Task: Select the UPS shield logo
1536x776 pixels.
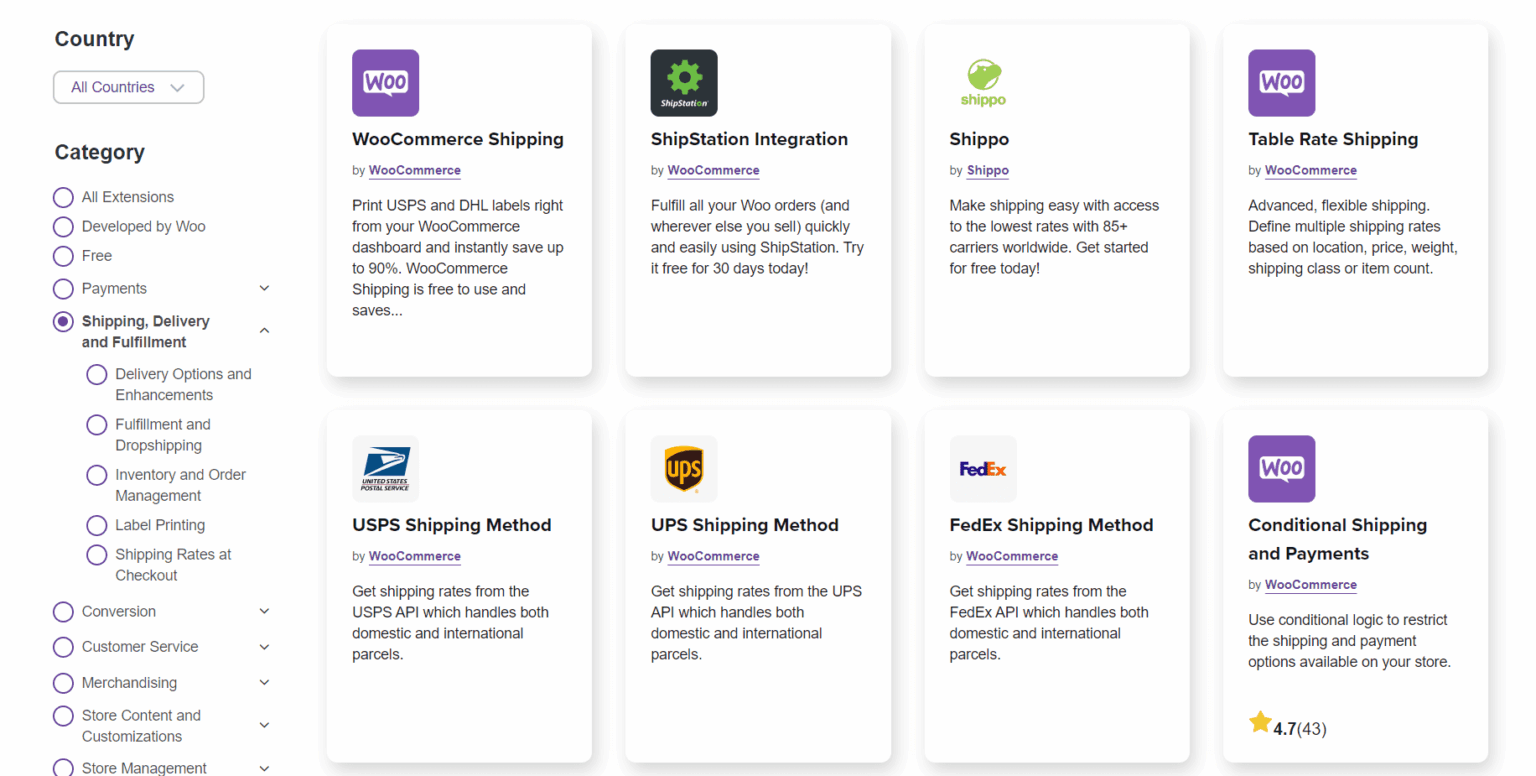Action: [684, 468]
